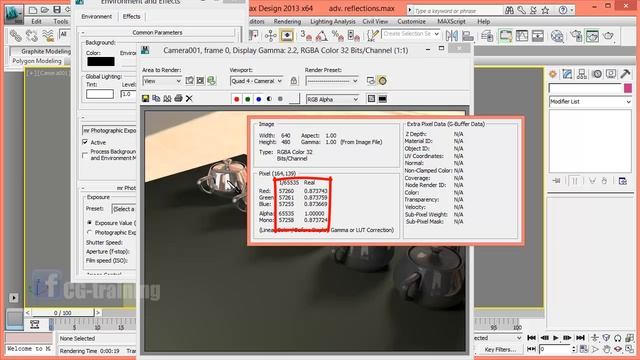Click the Polygon Modeling button
The image size is (640, 360).
point(37,61)
